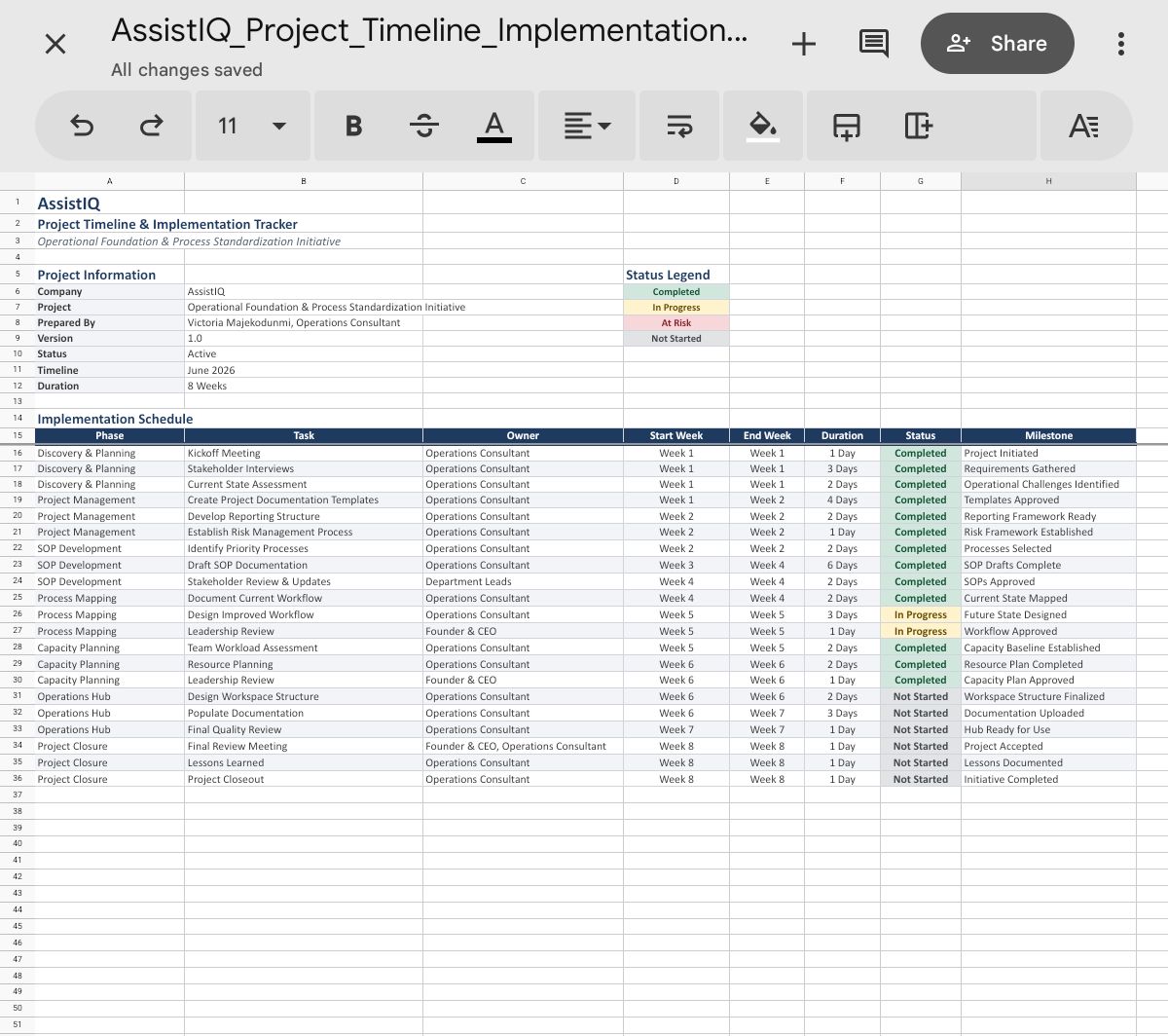Insert a row with the toolbar icon
Image resolution: width=1168 pixels, height=1036 pixels.
[x=847, y=126]
